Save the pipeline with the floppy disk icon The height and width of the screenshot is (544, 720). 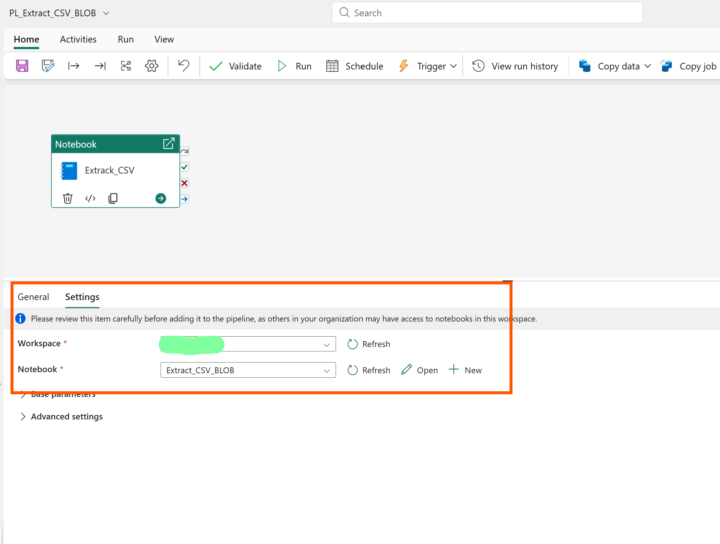(x=22, y=66)
